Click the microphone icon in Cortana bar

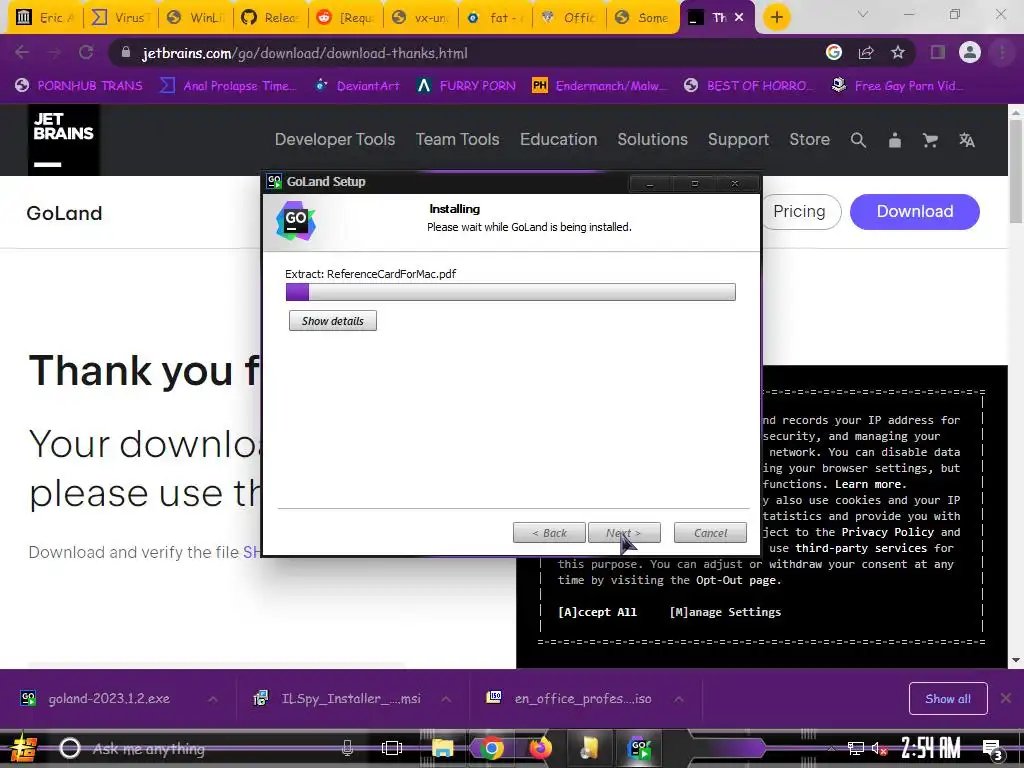(x=347, y=748)
